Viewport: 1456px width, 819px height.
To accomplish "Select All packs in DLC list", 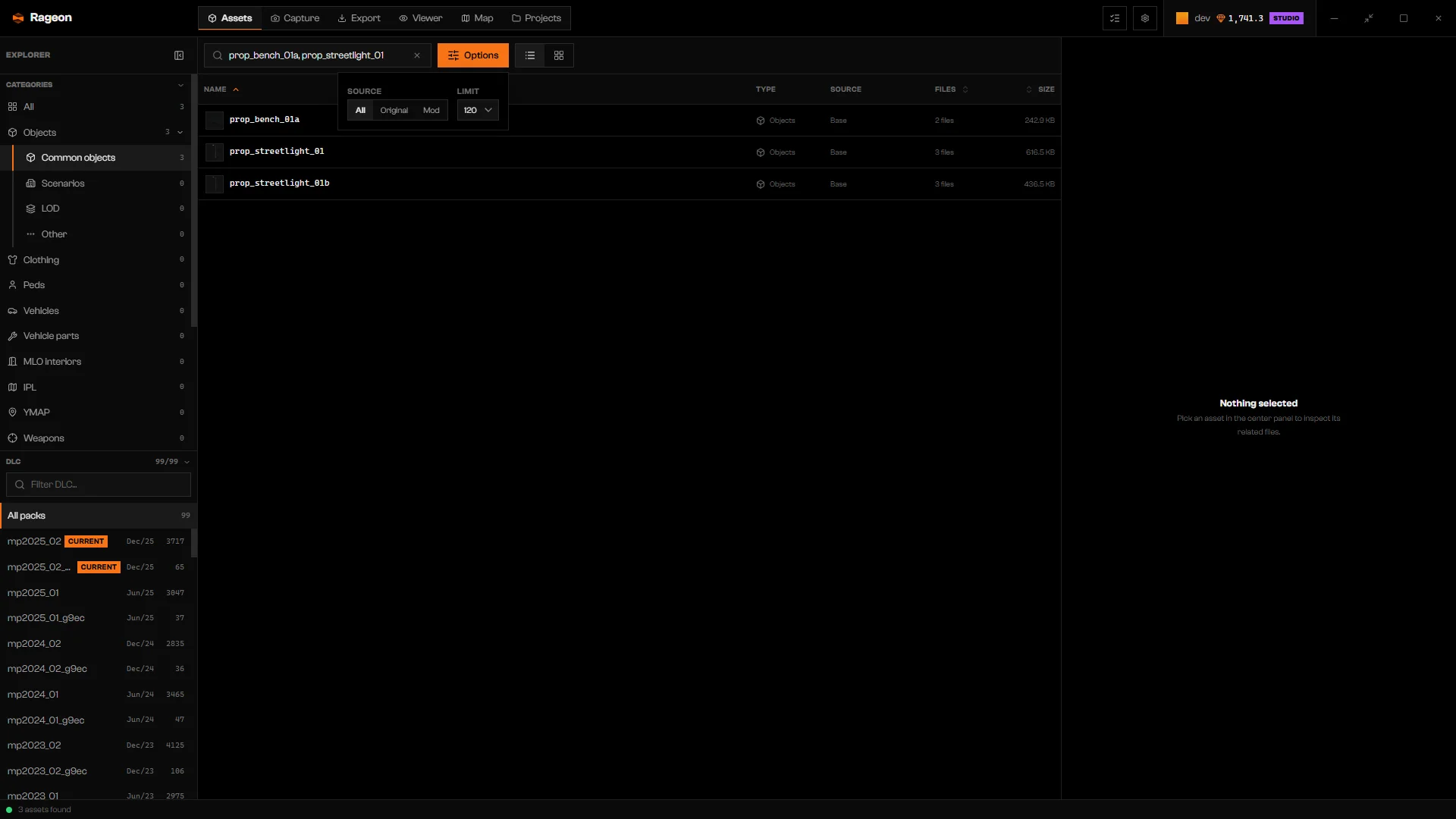I will point(99,516).
